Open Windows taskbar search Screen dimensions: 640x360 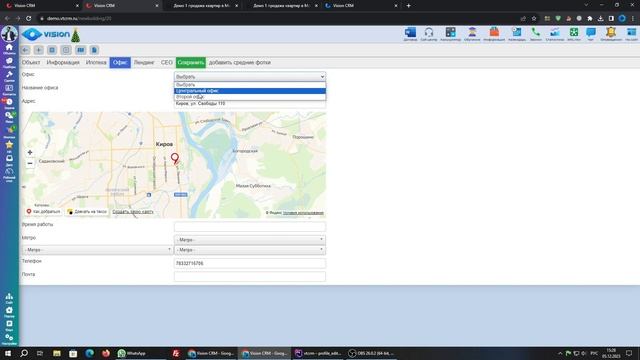pyautogui.click(x=24, y=353)
